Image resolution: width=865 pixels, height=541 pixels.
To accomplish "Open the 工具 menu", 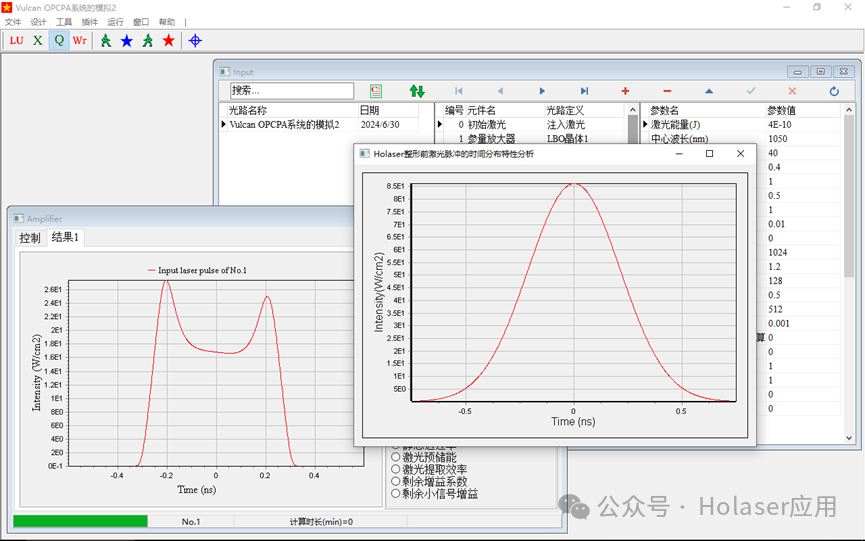I will click(64, 22).
